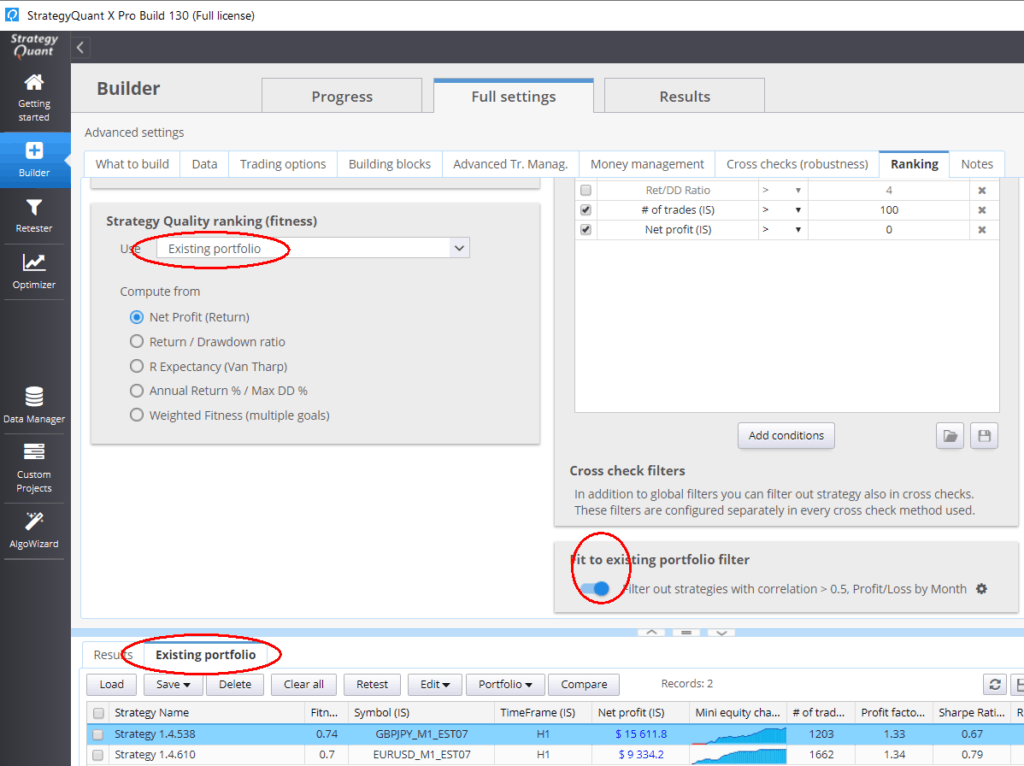Open the Edit dropdown menu

click(x=435, y=684)
